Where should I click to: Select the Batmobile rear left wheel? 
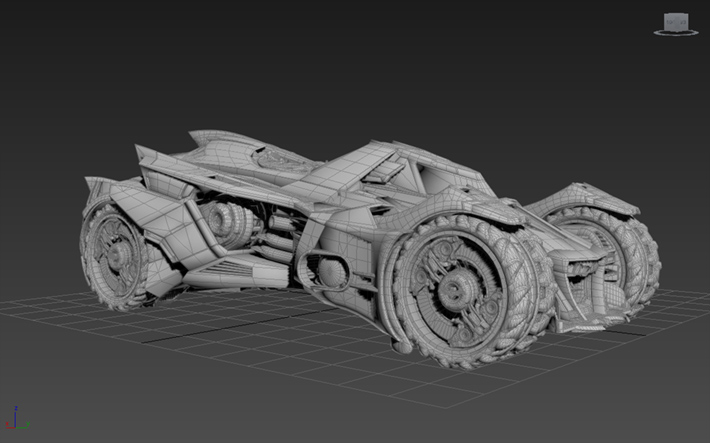click(115, 256)
